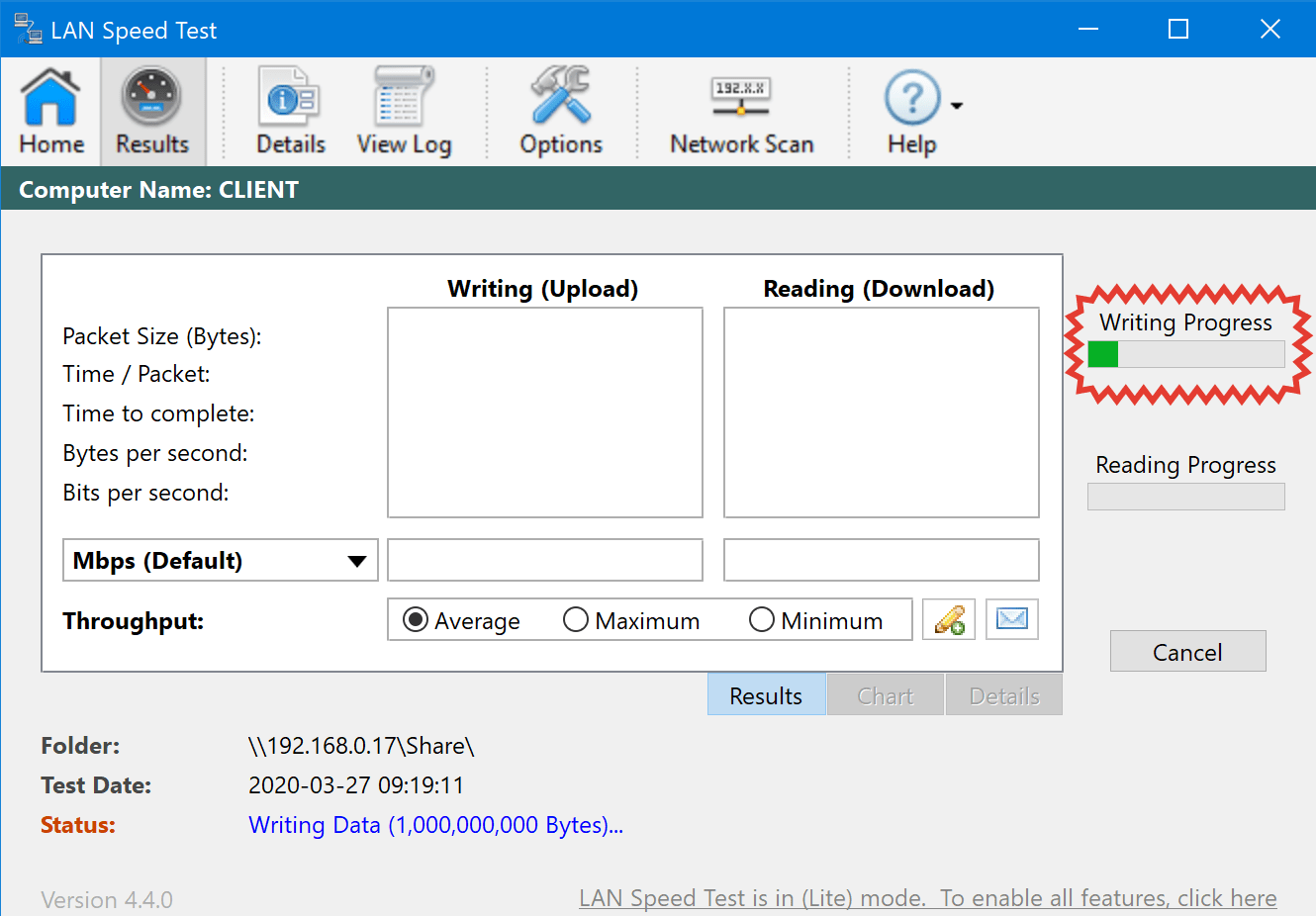Viewport: 1316px width, 916px height.
Task: Open View Log from the toolbar
Action: click(x=404, y=111)
